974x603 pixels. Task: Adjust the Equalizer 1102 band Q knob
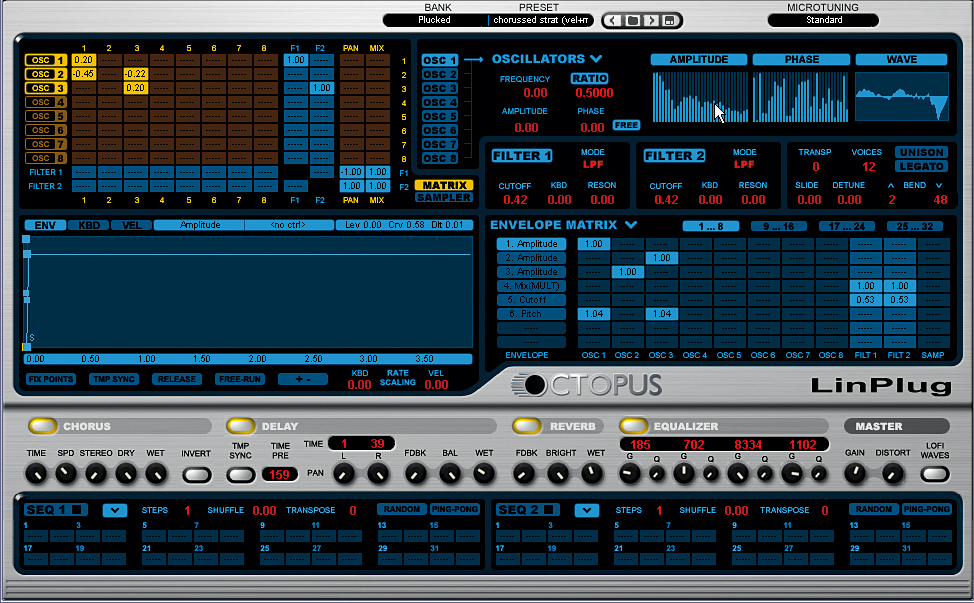(x=819, y=474)
